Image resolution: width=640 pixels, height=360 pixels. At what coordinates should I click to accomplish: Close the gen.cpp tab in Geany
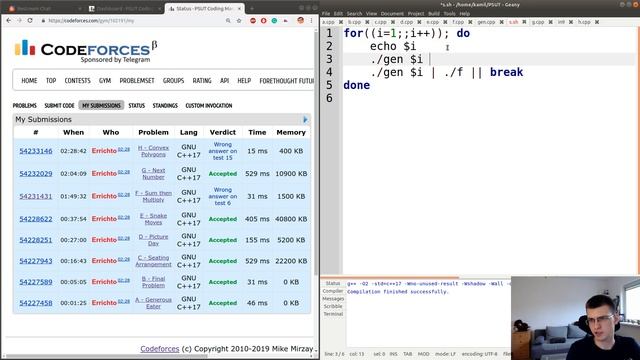502,22
